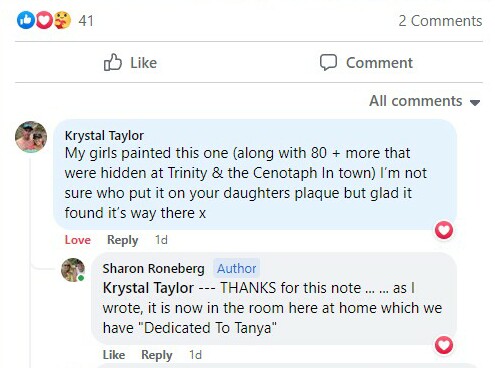Screen dimensions: 495x368
Task: Reply to Sharon Roneberg's comment
Action: pyautogui.click(x=157, y=355)
